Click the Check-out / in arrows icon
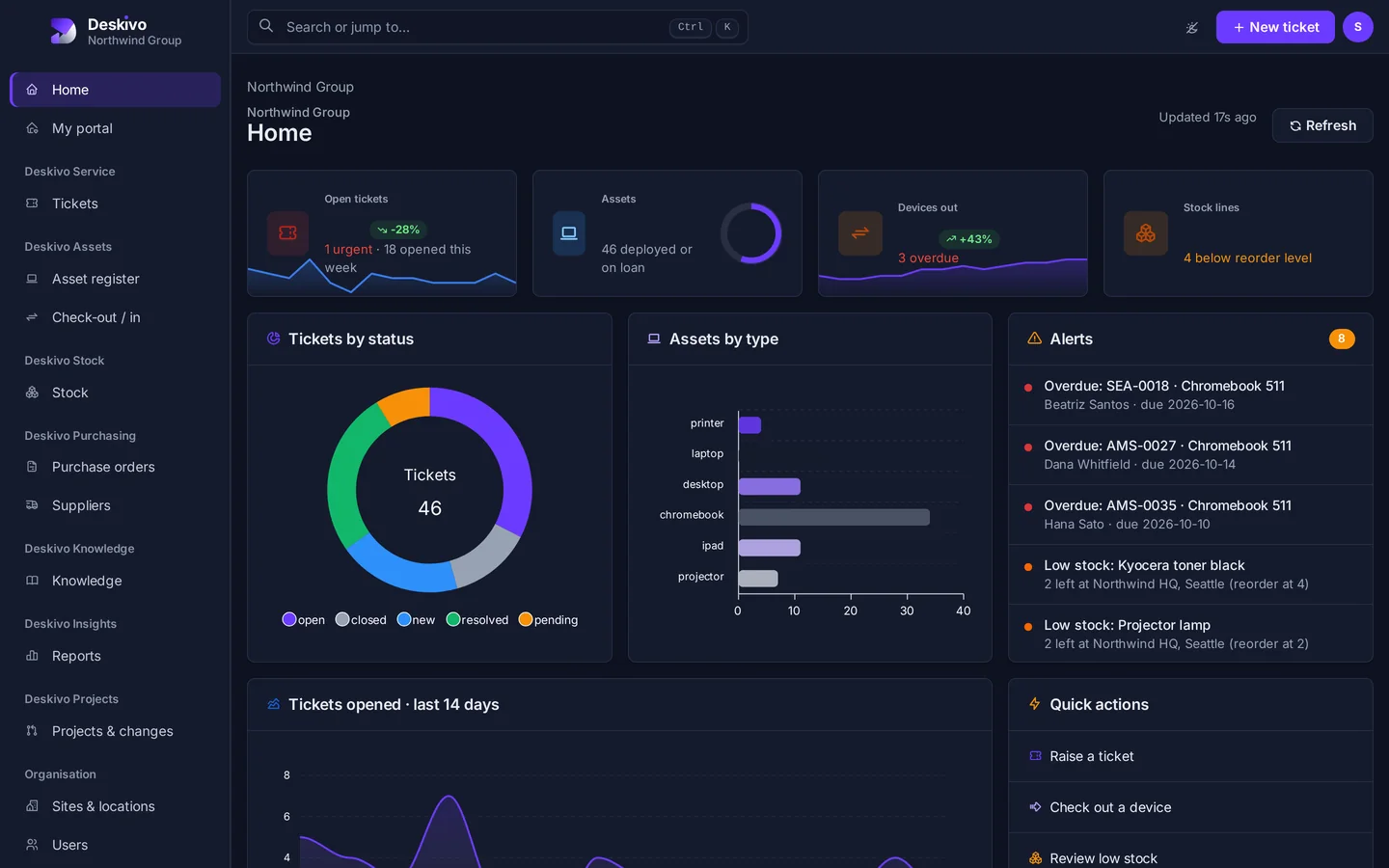This screenshot has width=1389, height=868. 32,317
